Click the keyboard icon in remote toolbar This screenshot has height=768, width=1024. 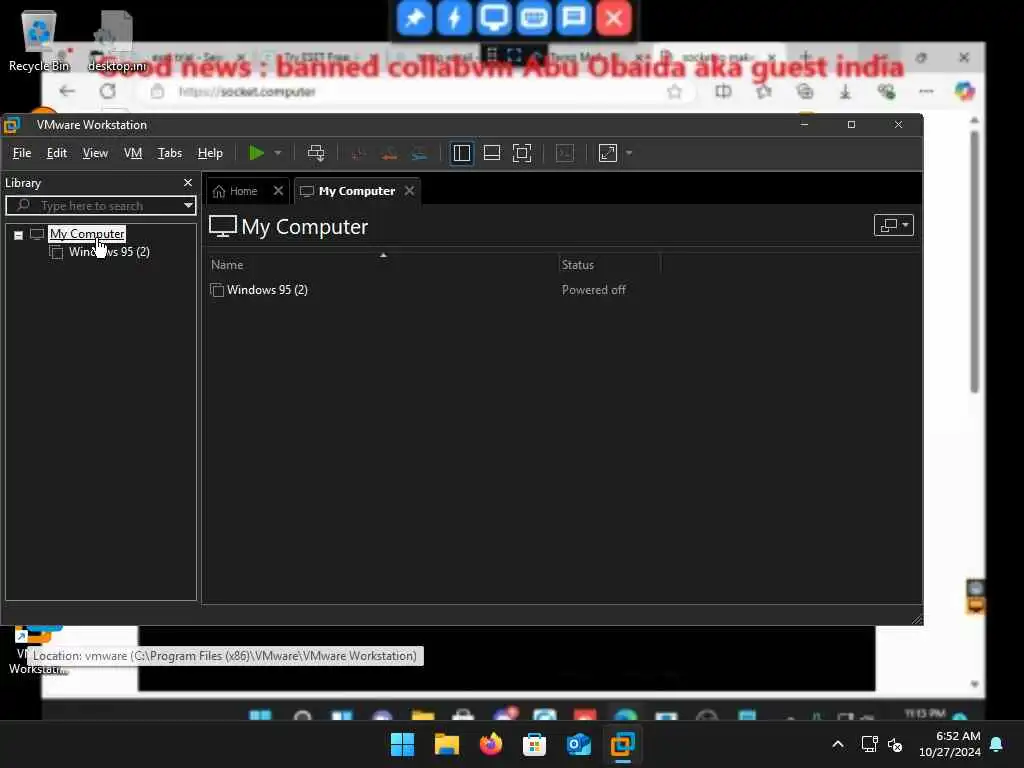click(x=534, y=18)
